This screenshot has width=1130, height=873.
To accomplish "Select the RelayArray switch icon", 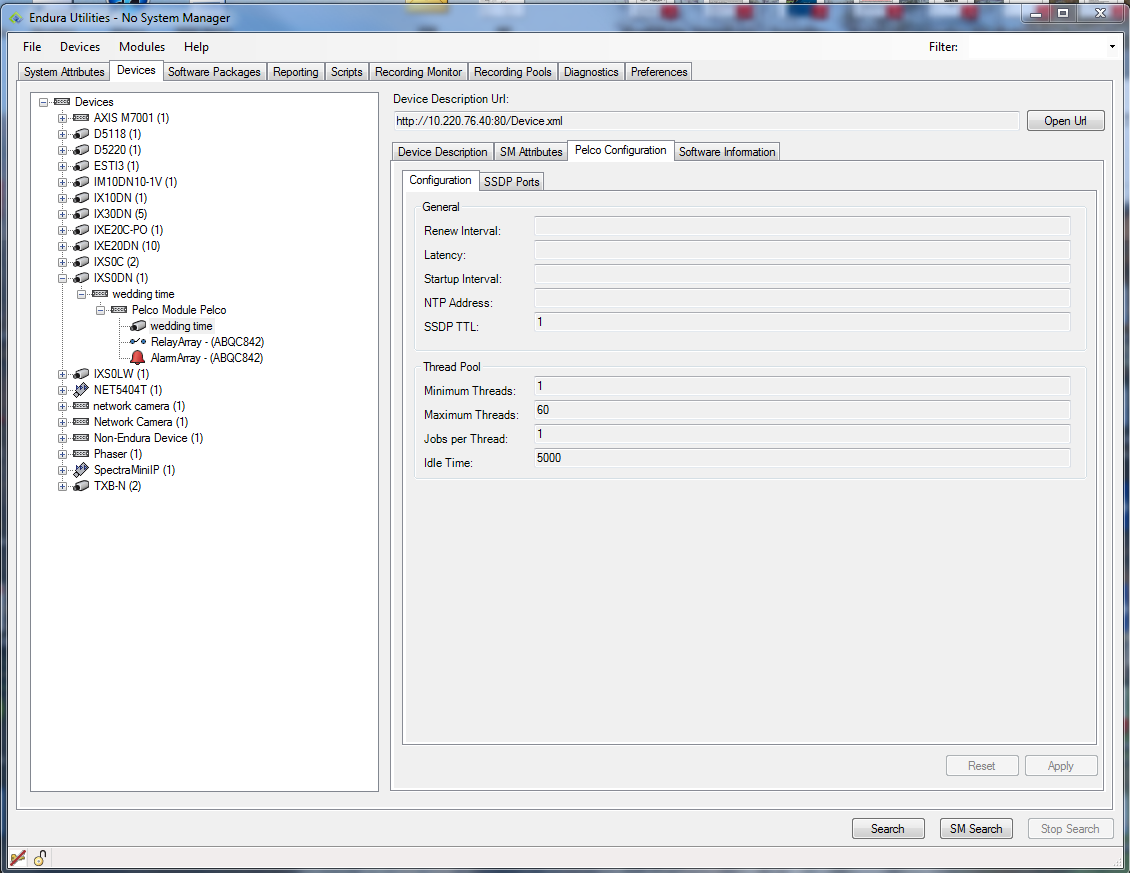I will pos(137,342).
